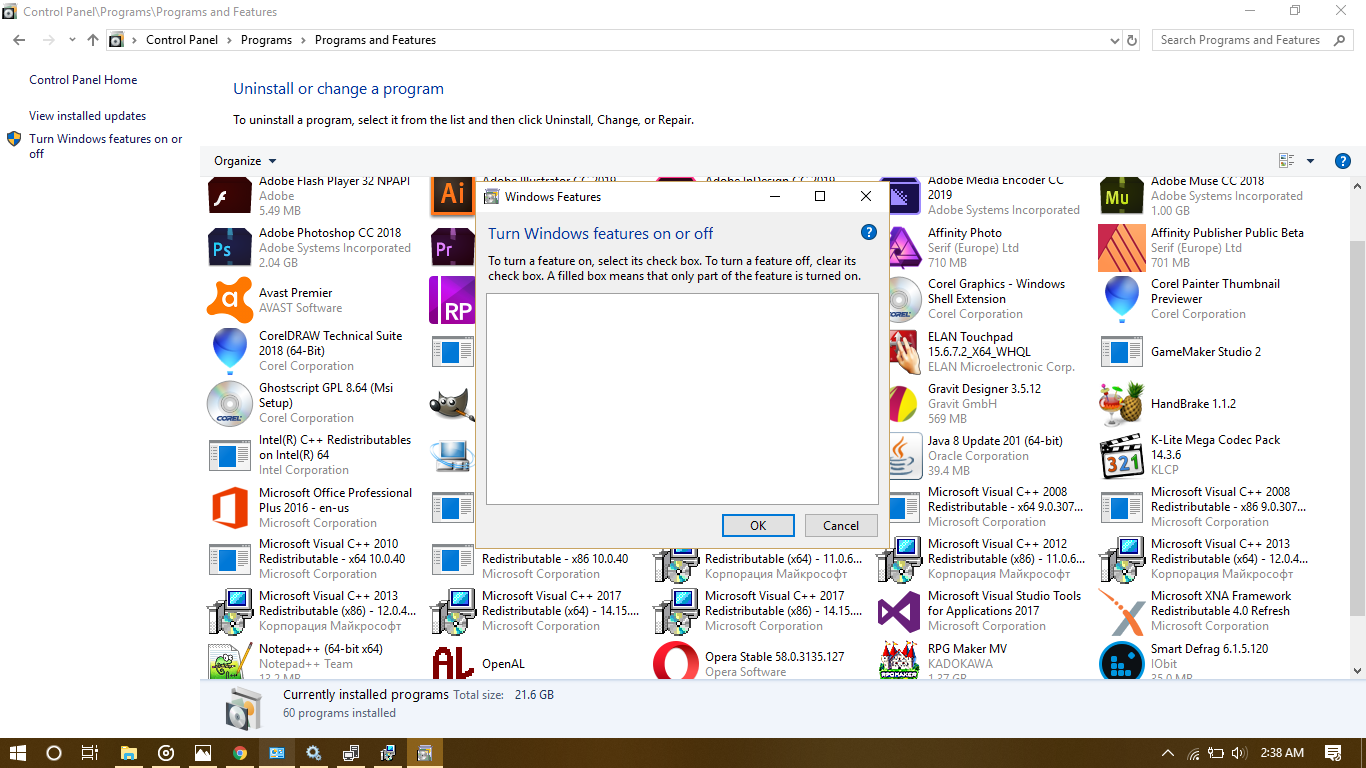Open Control Panel Home link

83,80
